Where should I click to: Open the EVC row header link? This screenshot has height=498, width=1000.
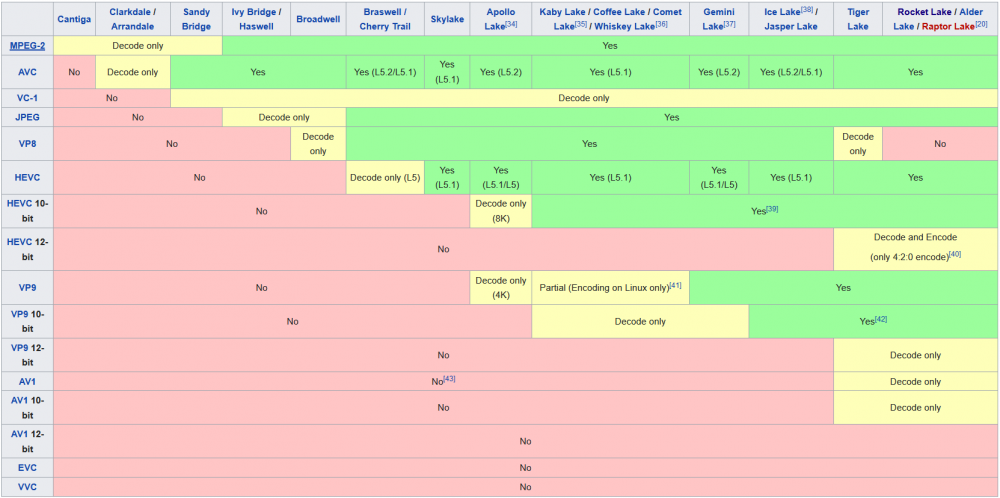click(27, 467)
